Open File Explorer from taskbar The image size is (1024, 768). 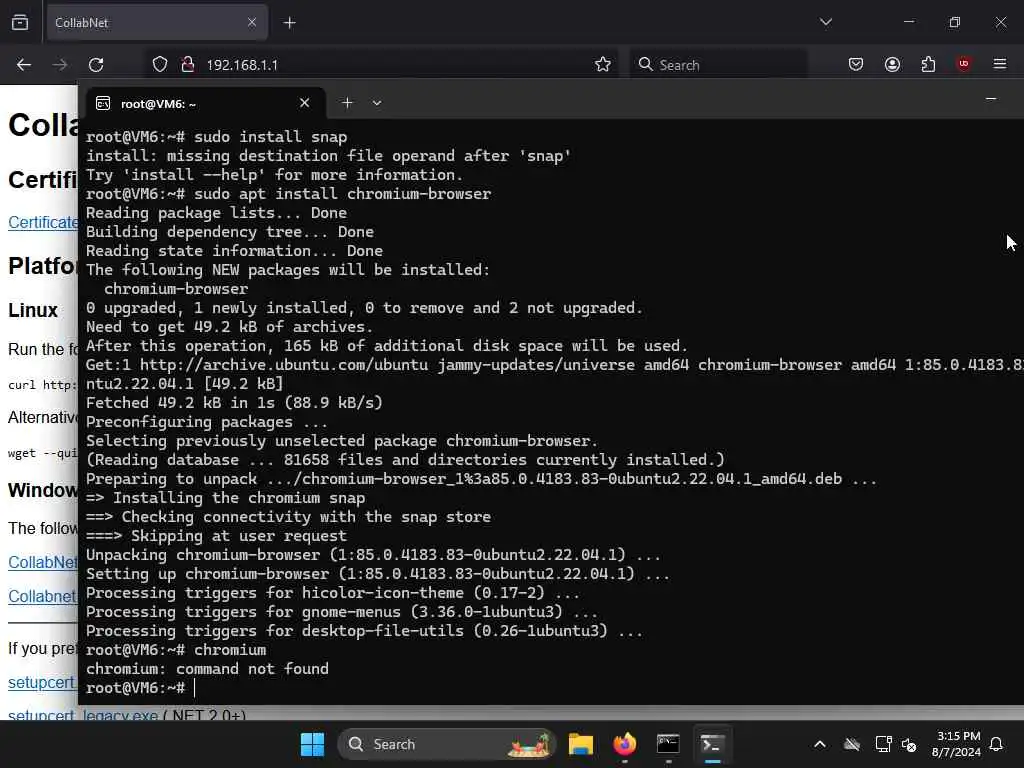[581, 744]
